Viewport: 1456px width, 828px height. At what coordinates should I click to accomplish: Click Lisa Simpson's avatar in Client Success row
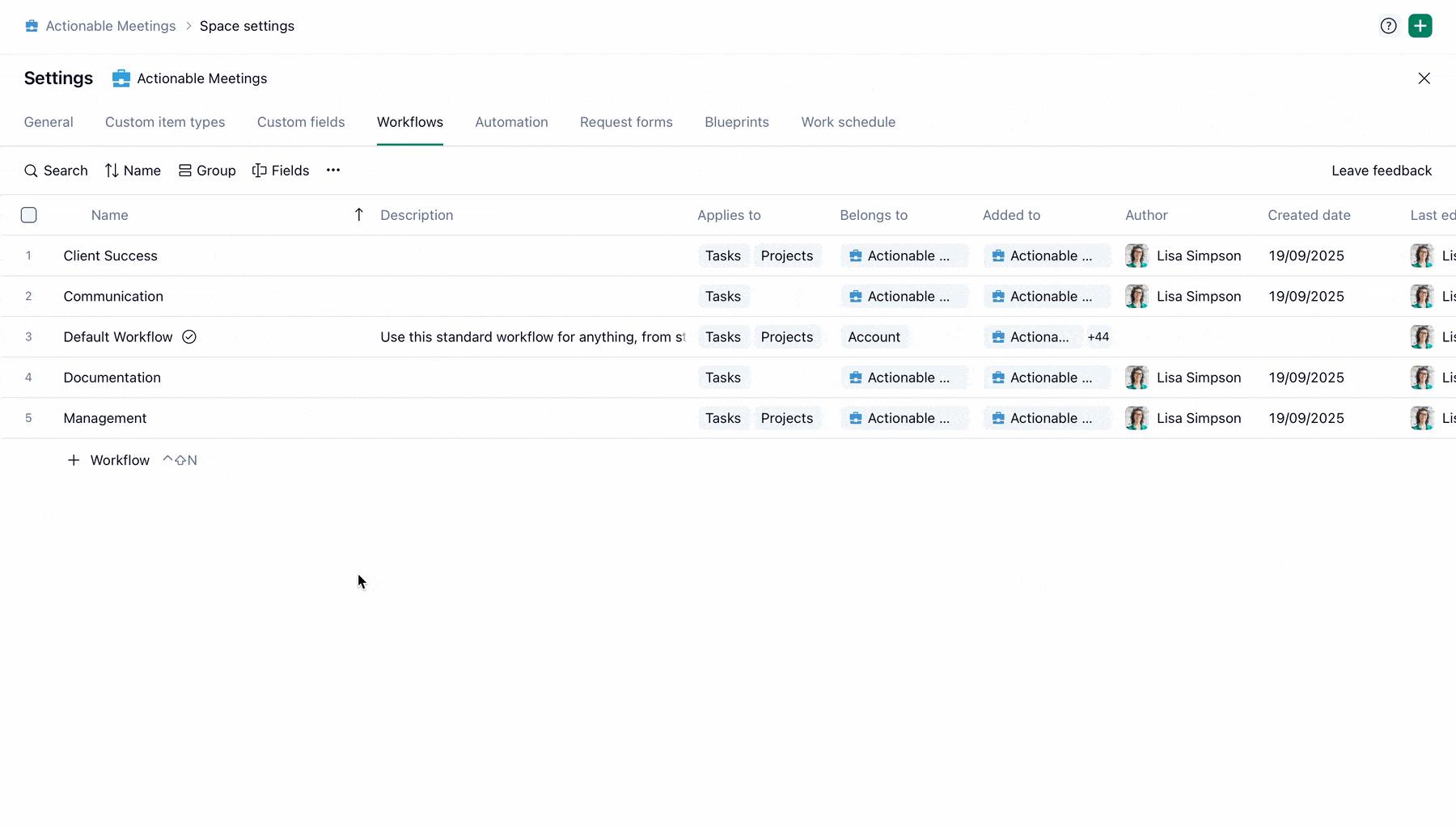[x=1136, y=256]
